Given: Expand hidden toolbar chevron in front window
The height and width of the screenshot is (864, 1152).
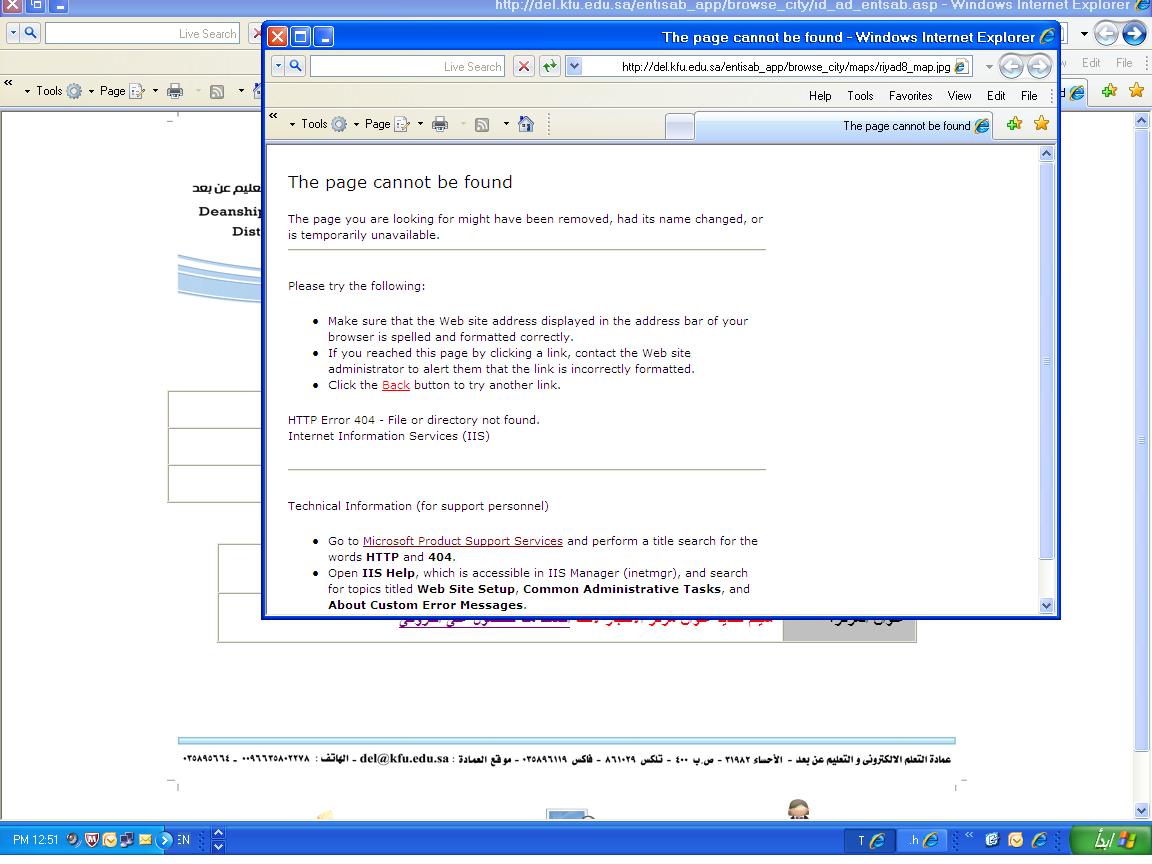Looking at the screenshot, I should coord(273,115).
